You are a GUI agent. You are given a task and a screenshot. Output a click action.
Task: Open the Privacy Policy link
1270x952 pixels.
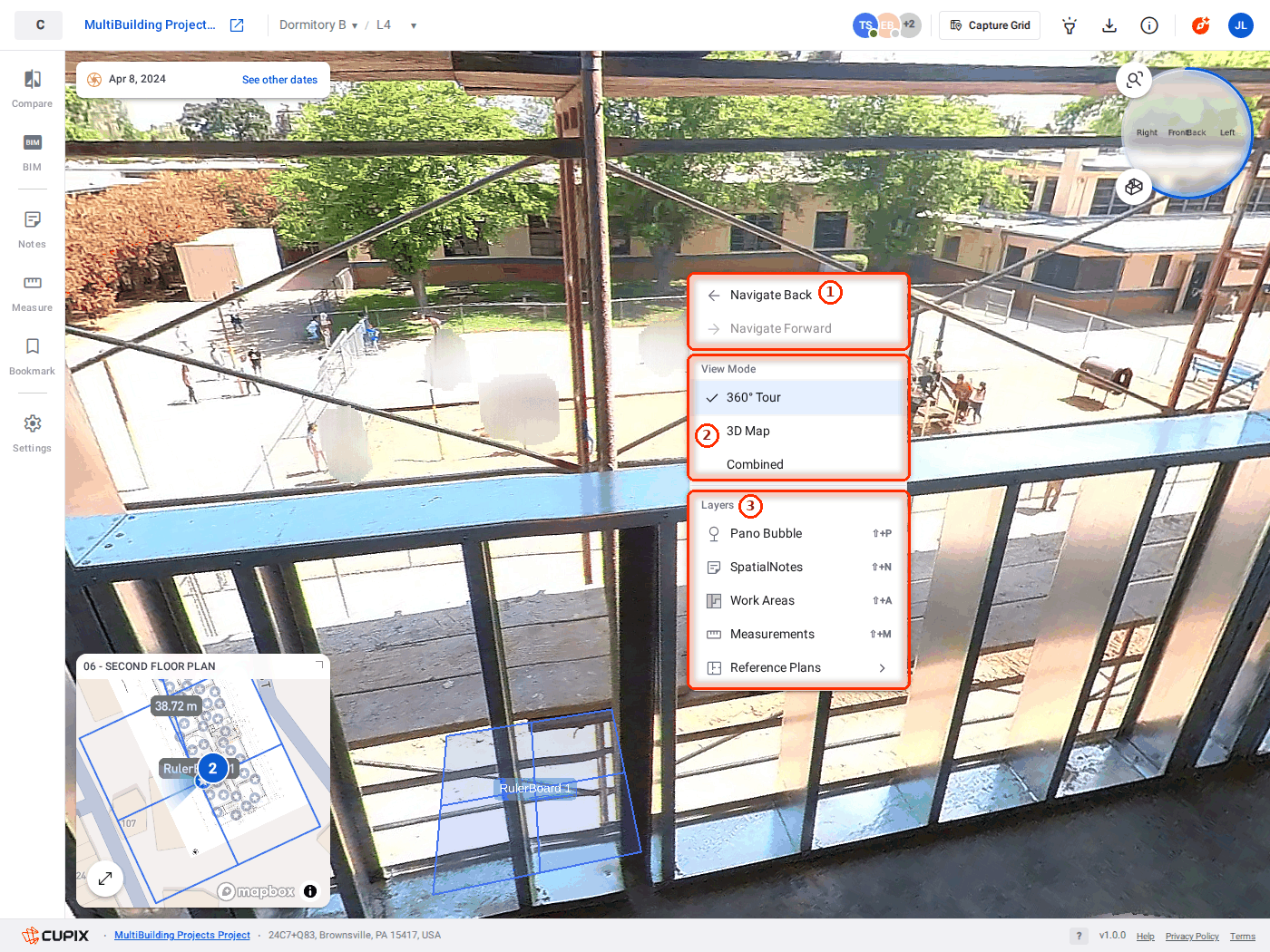click(x=1192, y=937)
